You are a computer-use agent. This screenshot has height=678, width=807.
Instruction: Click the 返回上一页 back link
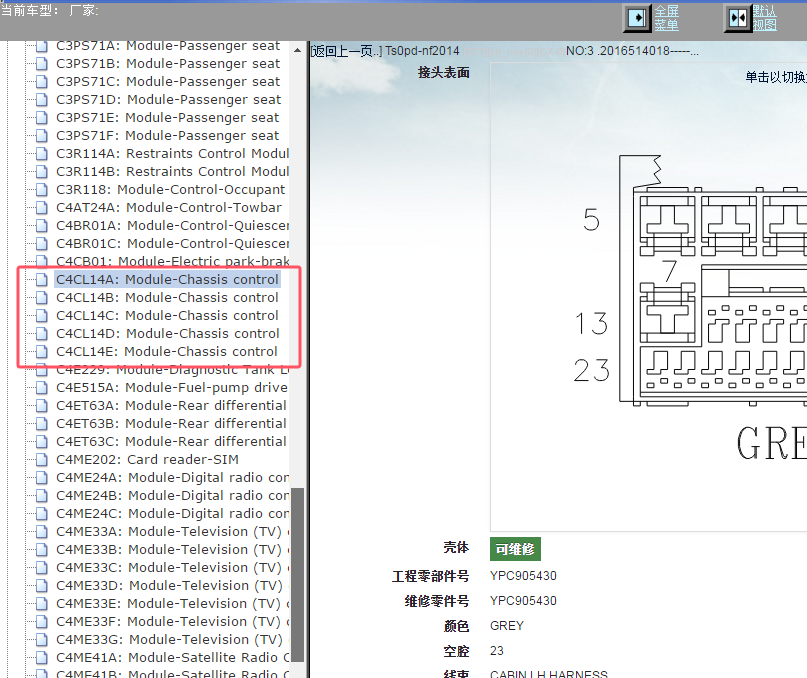click(x=347, y=51)
